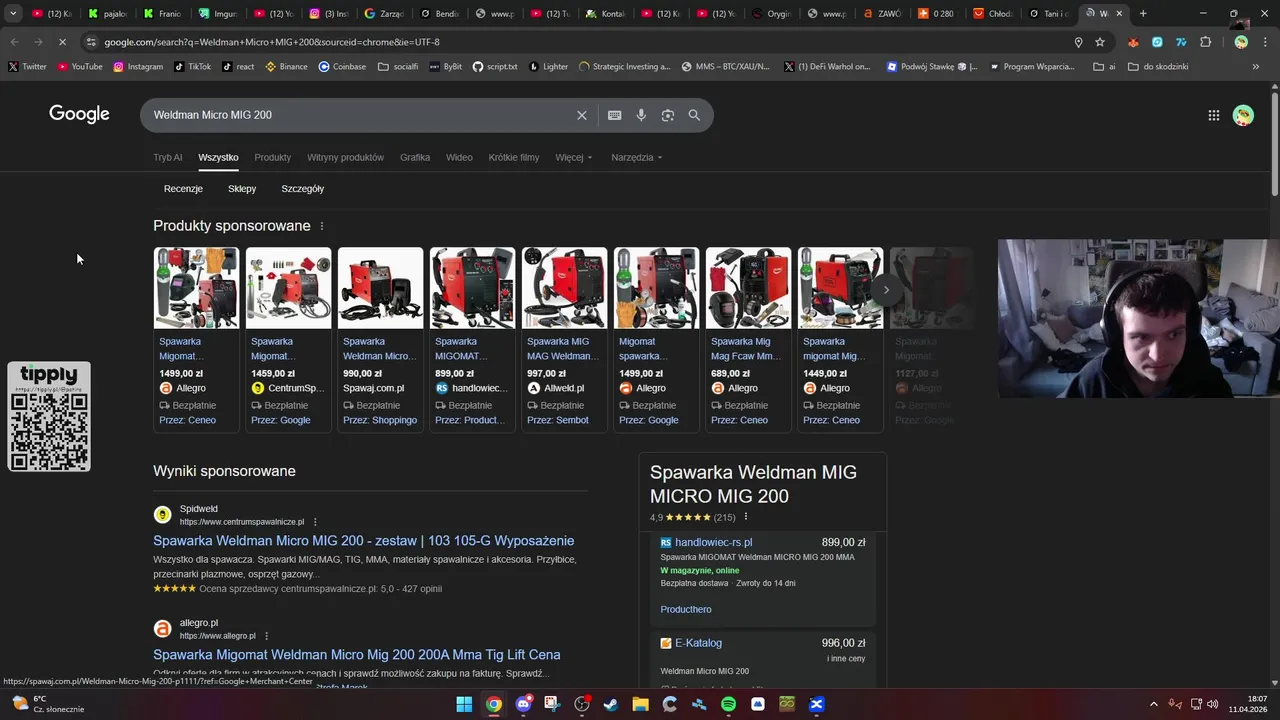Switch to the Witryny produktów tab

[345, 157]
